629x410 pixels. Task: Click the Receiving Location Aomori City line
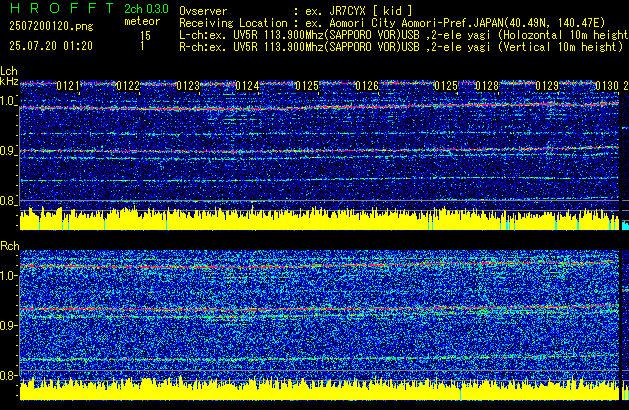click(x=392, y=23)
